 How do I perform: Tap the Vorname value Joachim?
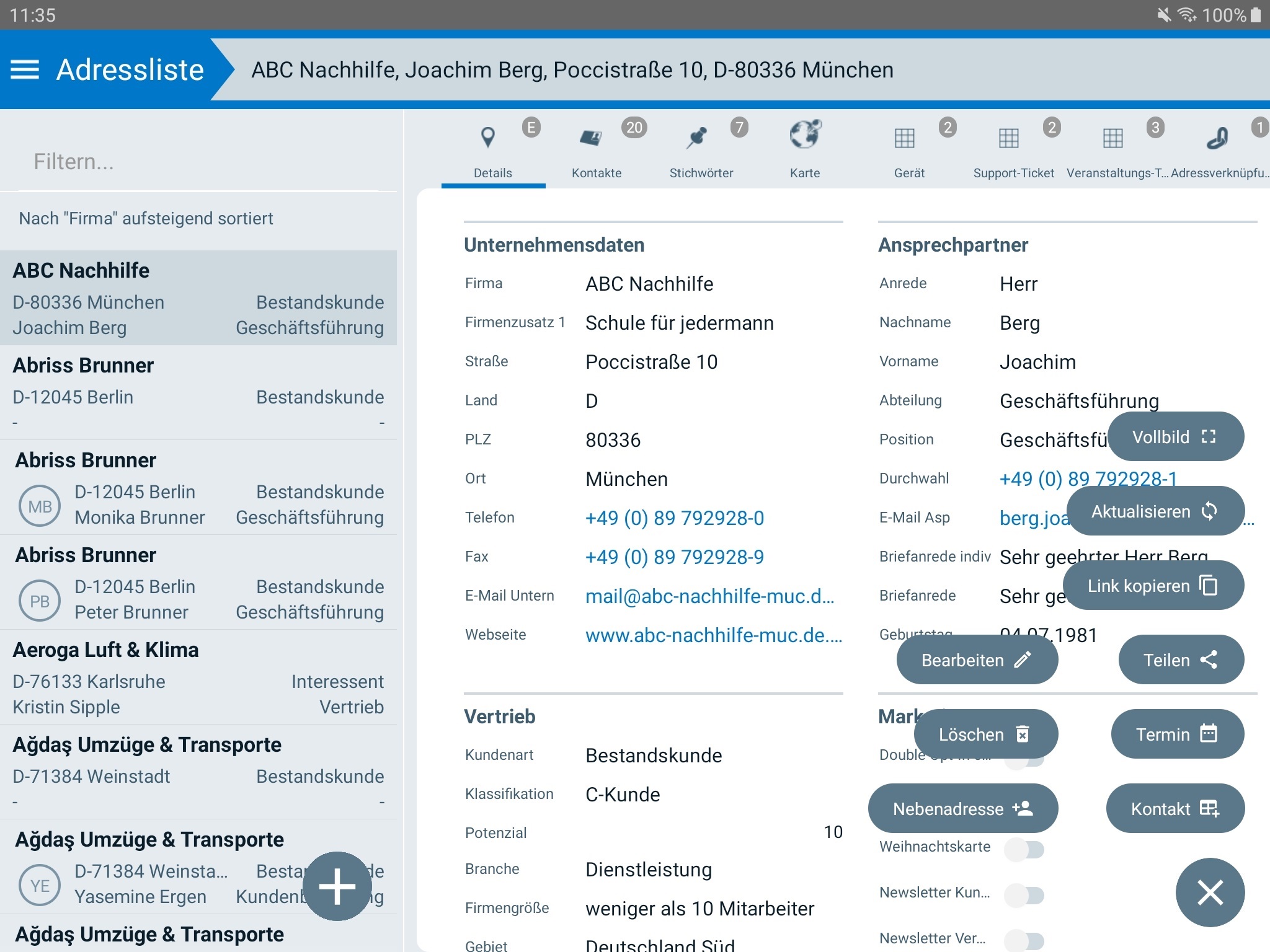1037,361
